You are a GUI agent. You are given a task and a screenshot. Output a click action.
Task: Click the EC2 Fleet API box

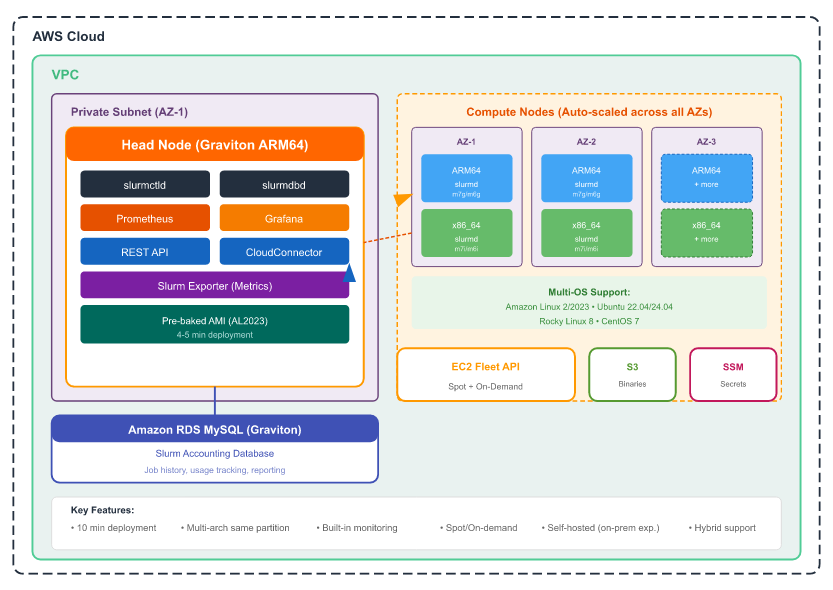pos(486,374)
